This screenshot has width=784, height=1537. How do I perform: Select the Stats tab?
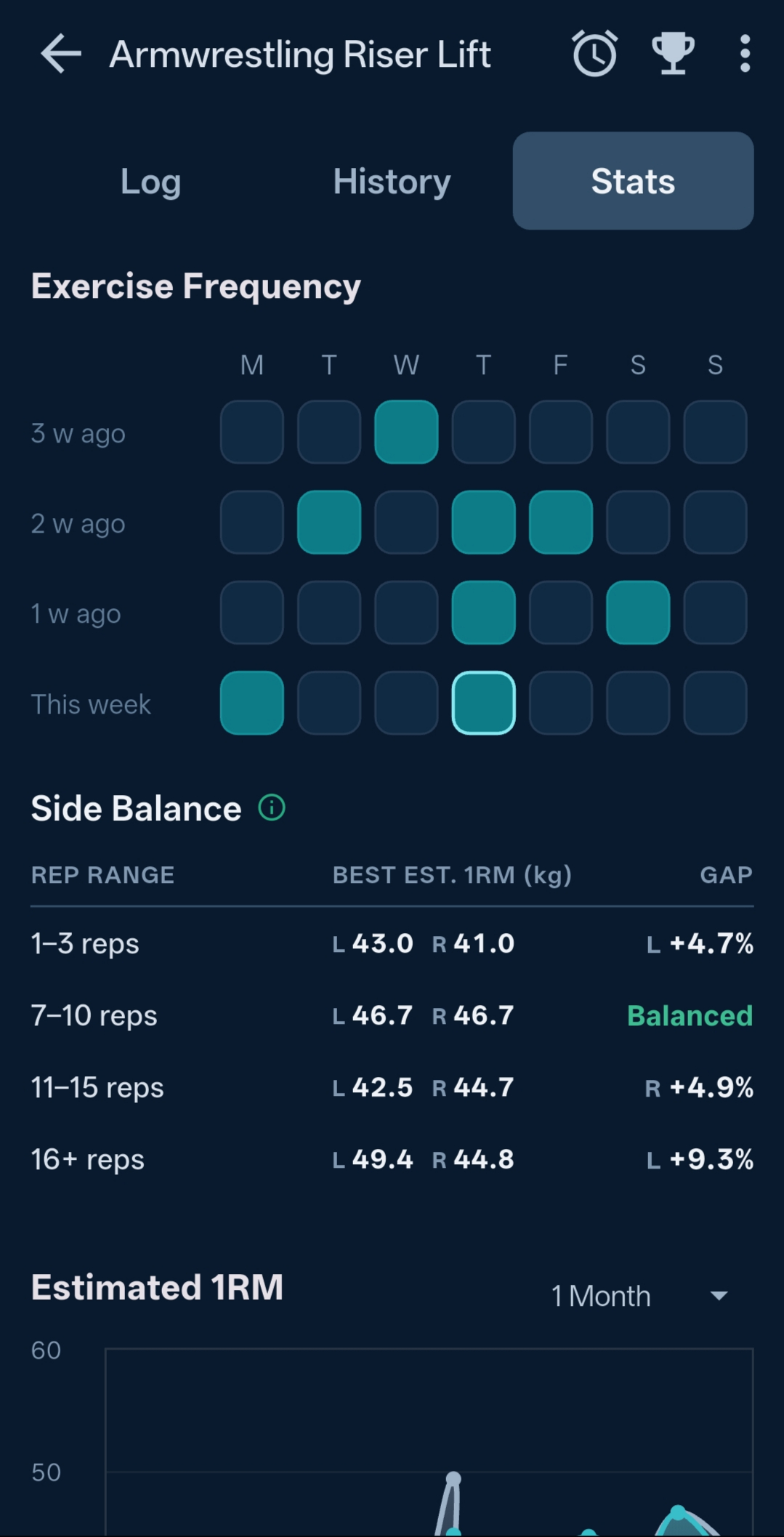[x=633, y=181]
